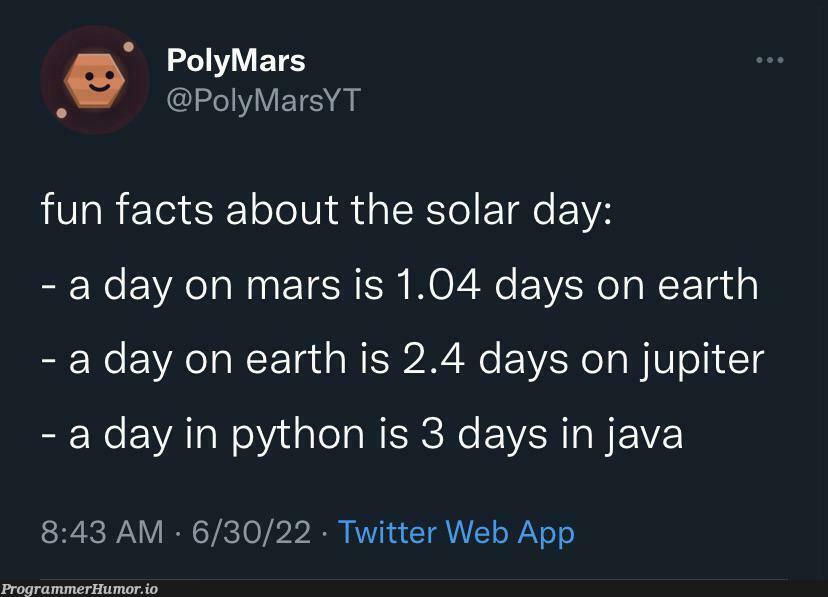The width and height of the screenshot is (828, 597).
Task: Open the Twitter Web App source link
Action: point(456,531)
